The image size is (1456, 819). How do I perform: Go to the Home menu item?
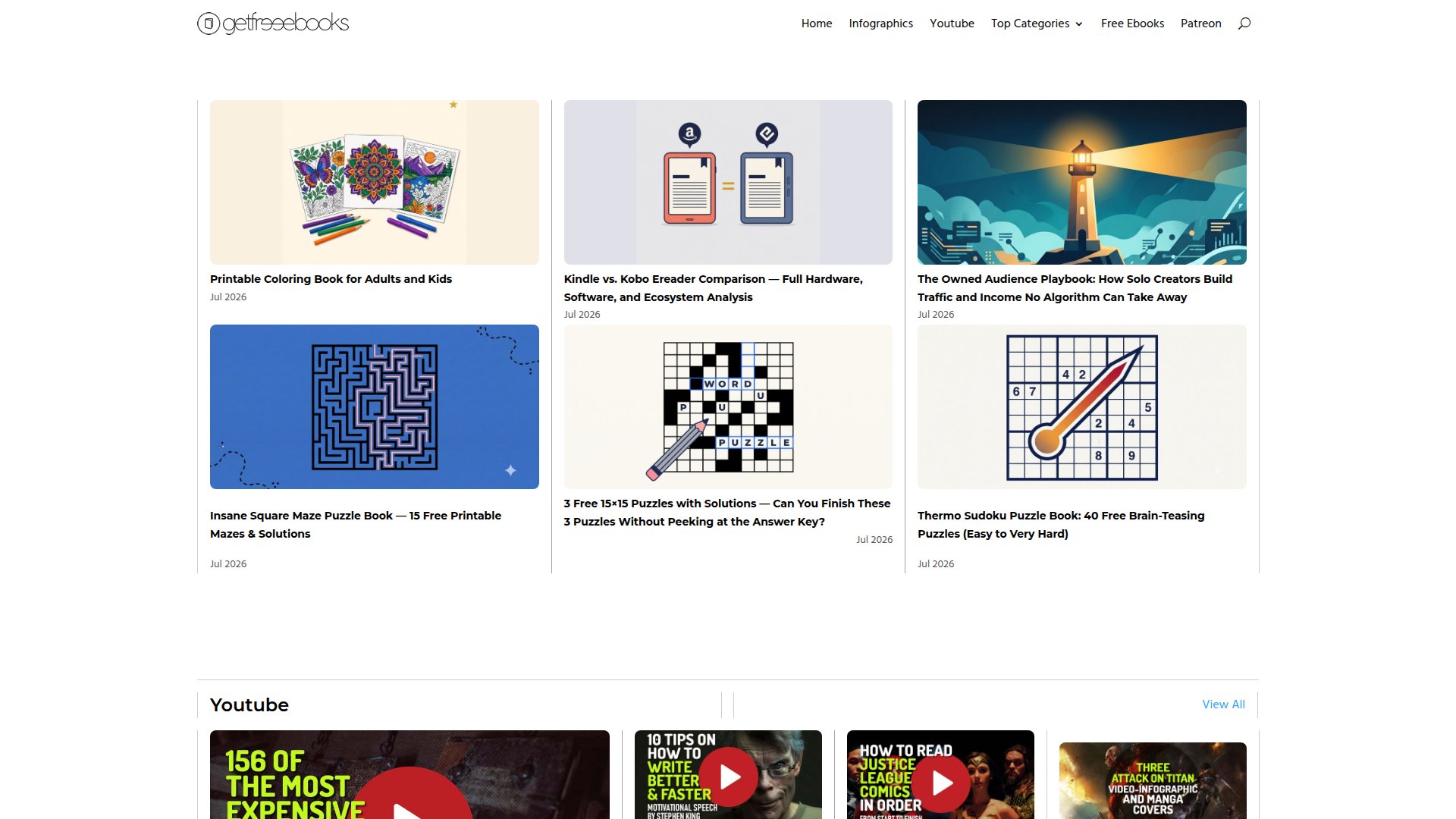point(817,24)
